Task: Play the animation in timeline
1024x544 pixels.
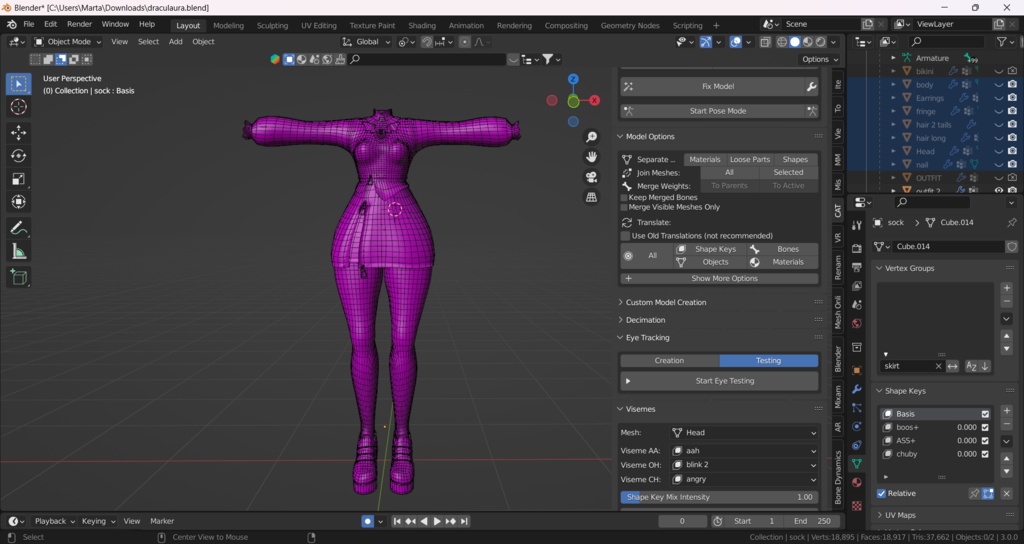Action: [437, 521]
